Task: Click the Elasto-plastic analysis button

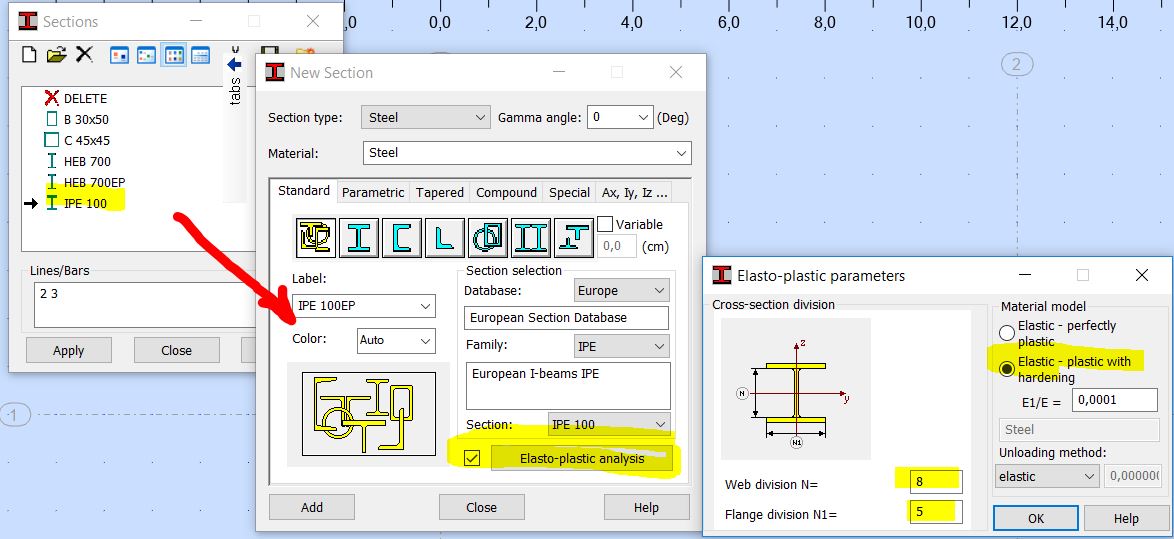Action: [582, 458]
